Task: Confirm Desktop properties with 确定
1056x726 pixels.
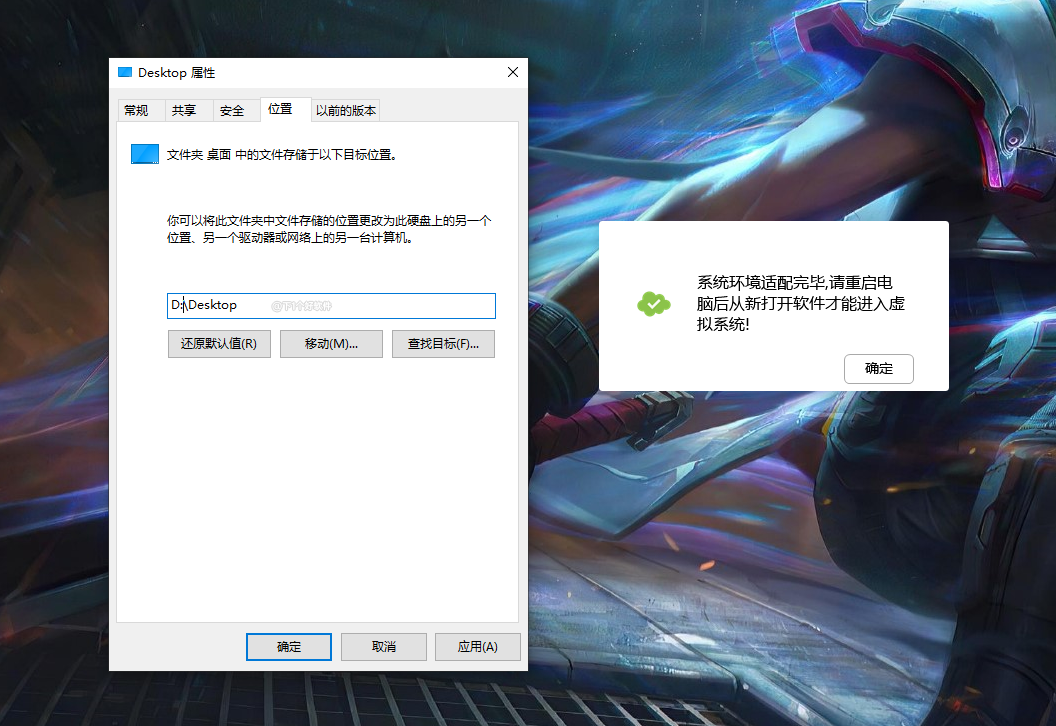Action: [289, 647]
